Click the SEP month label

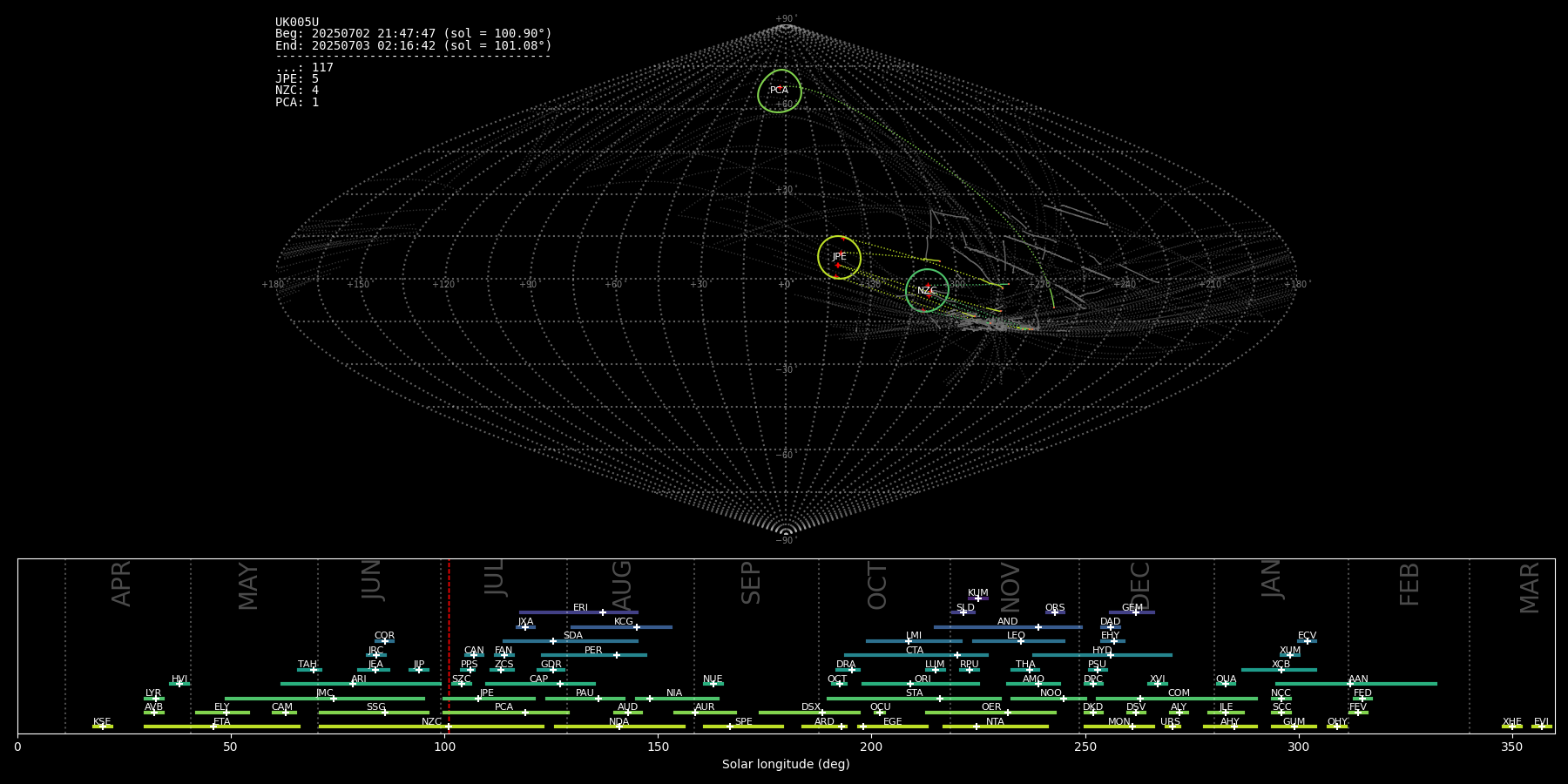tap(751, 583)
